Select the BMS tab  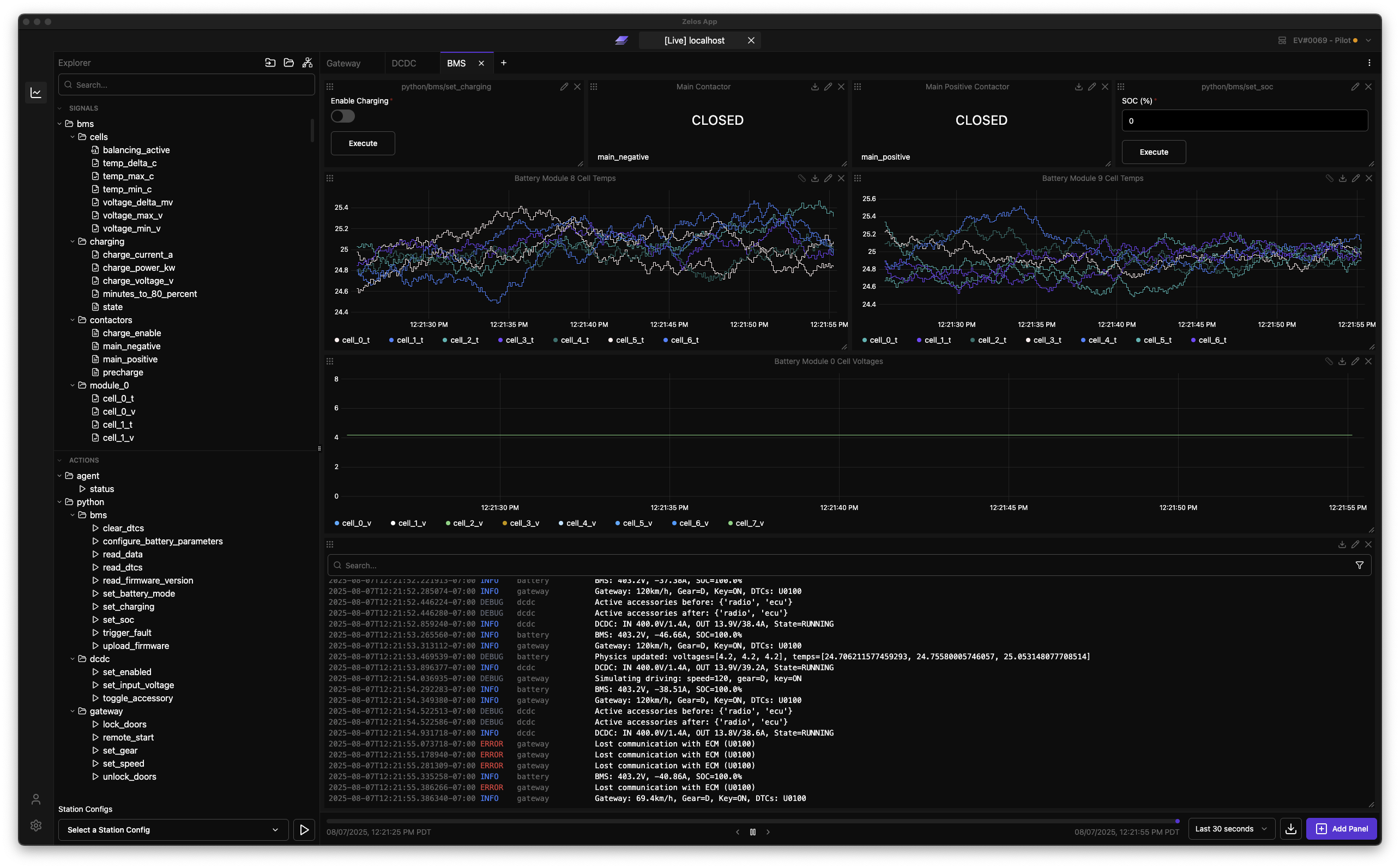(x=456, y=63)
